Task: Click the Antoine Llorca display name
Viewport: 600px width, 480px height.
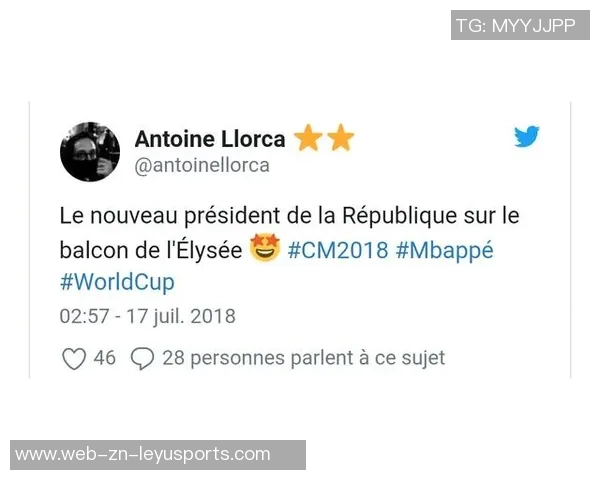Action: [210, 139]
